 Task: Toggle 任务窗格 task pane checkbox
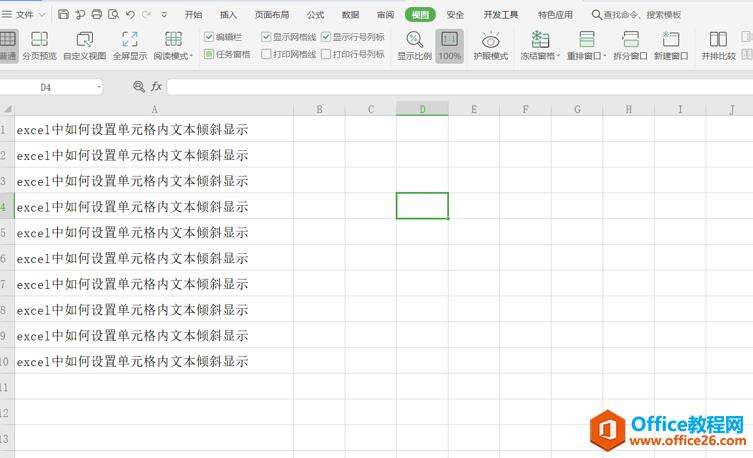coord(208,54)
